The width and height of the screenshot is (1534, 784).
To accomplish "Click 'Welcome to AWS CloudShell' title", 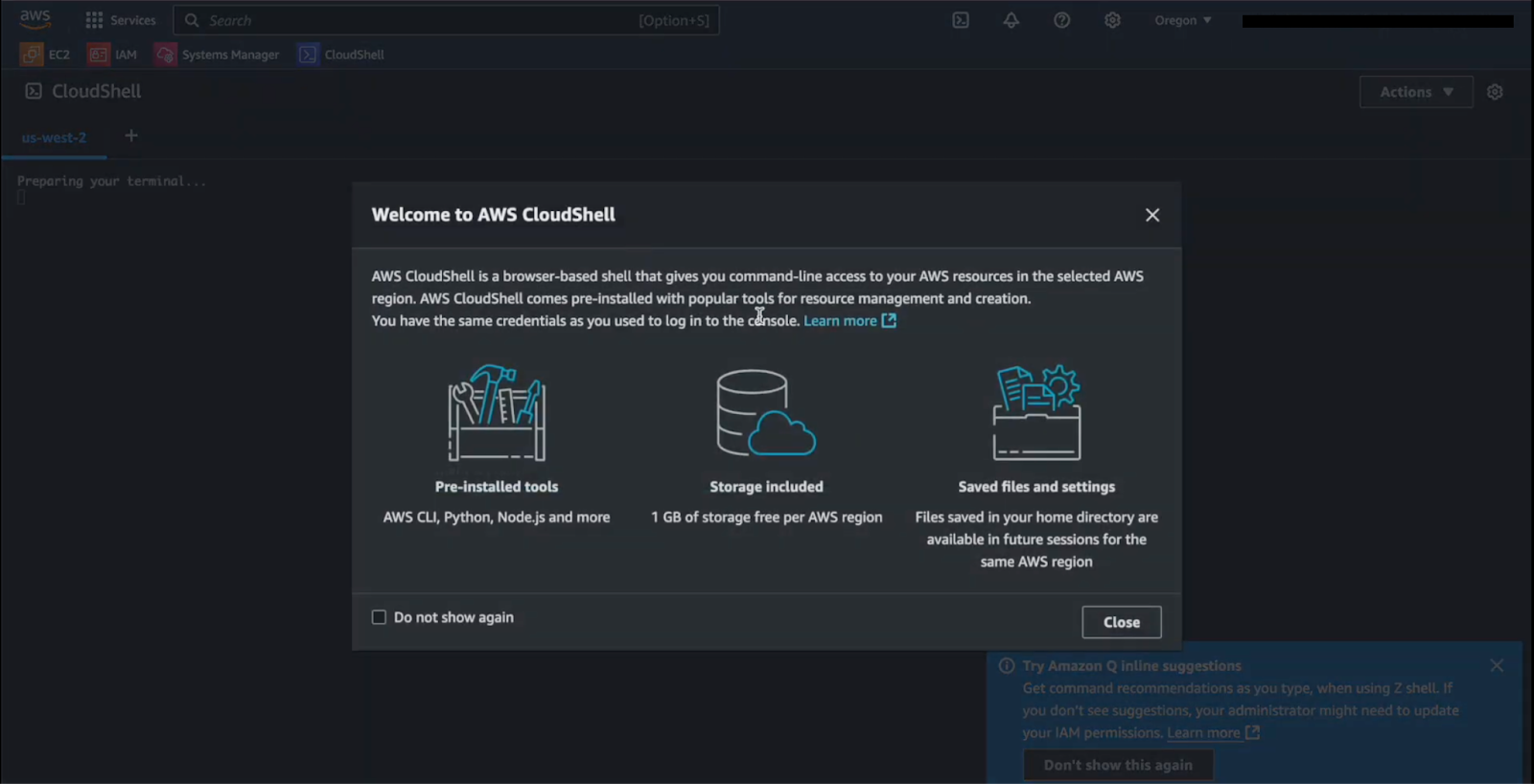I will (494, 215).
